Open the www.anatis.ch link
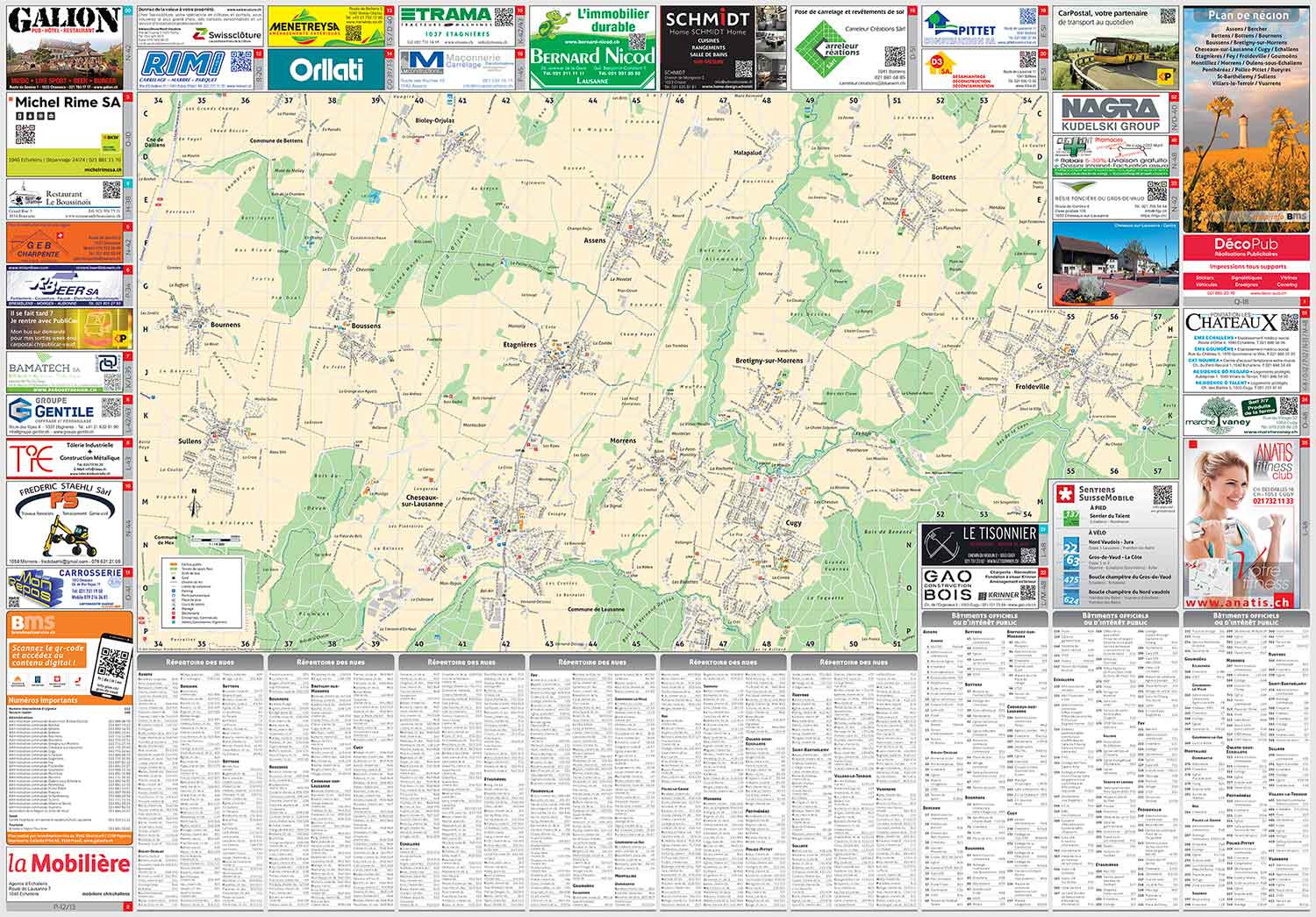The height and width of the screenshot is (917, 1316). (1238, 602)
